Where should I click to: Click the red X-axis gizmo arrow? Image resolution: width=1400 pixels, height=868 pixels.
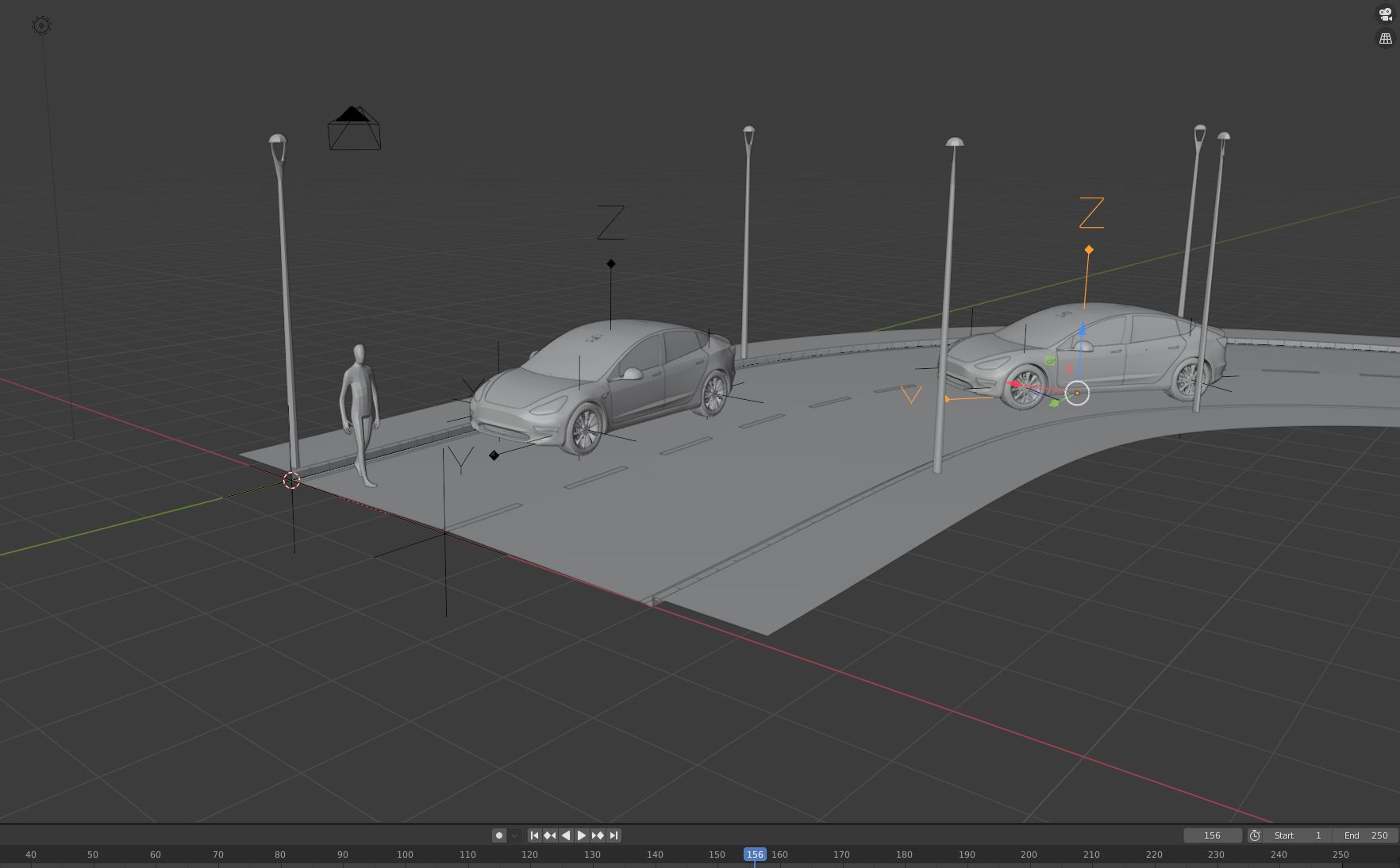[x=1015, y=385]
